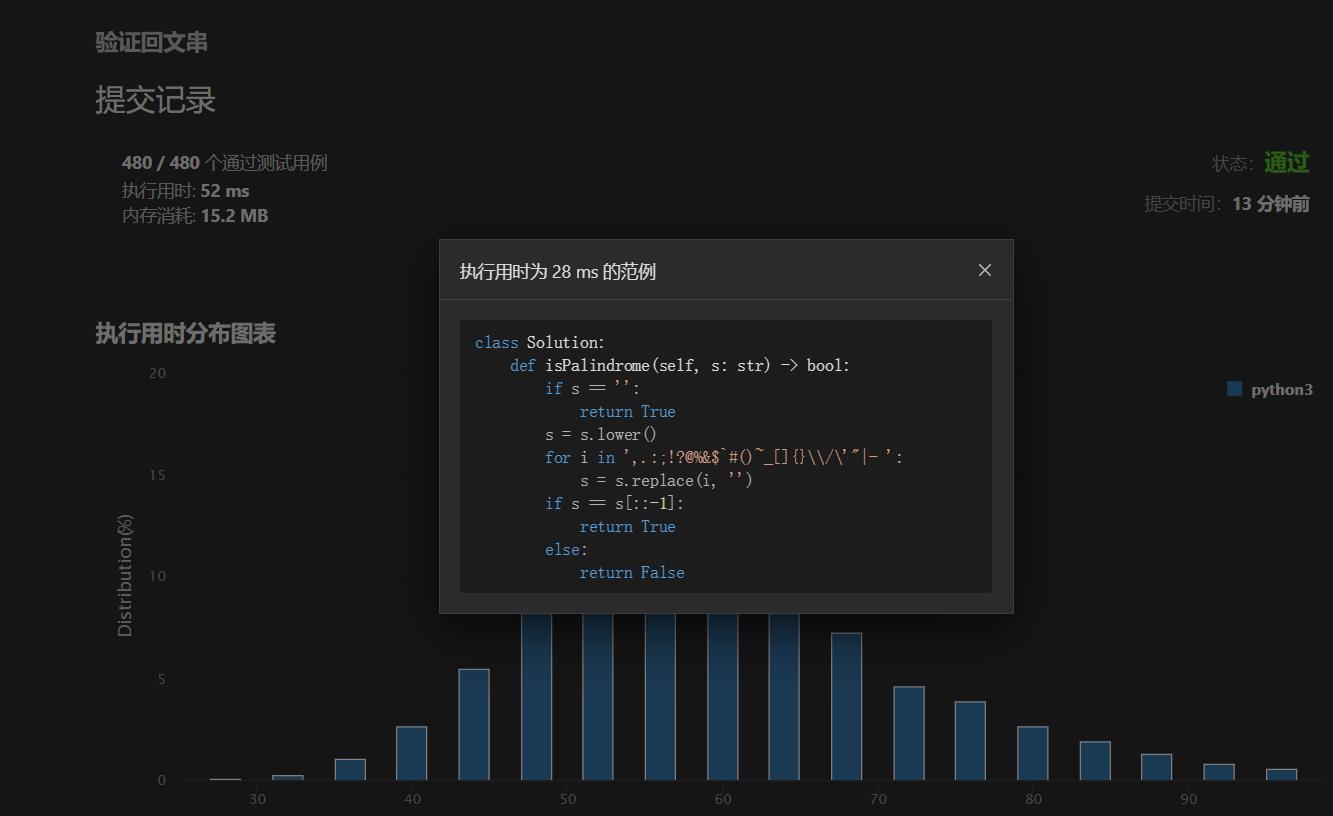Select the distribution bar at 68 ms
Viewport: 1333px width, 816px height.
846,707
